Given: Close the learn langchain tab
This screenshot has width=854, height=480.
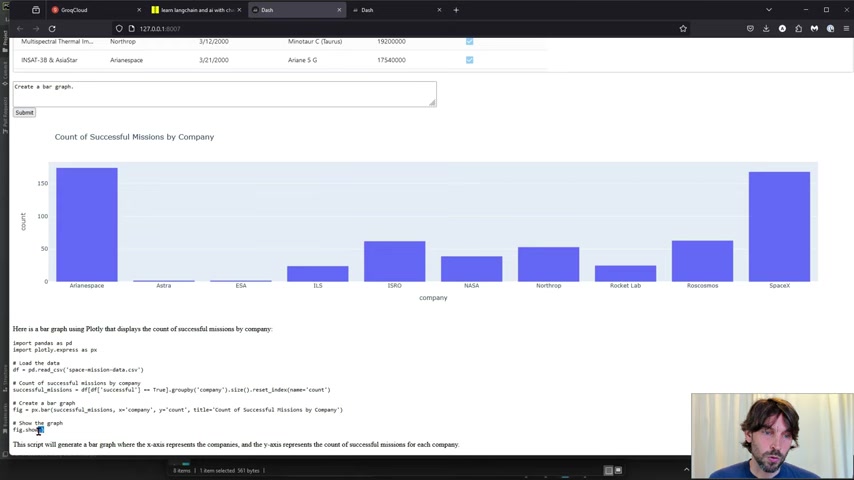Looking at the screenshot, I should [239, 10].
